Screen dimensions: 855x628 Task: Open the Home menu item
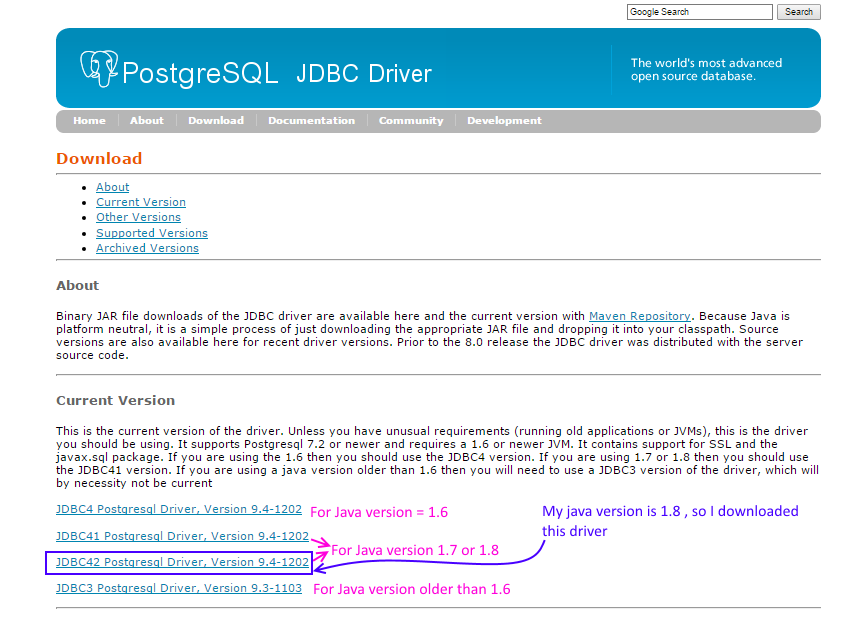click(89, 120)
